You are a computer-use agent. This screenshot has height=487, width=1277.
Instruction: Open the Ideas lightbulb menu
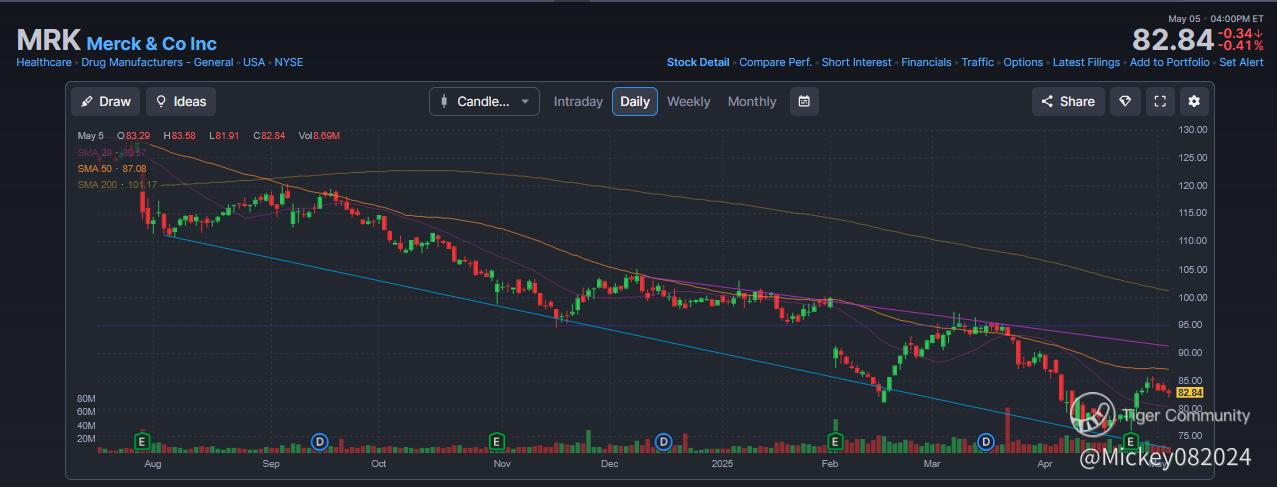(181, 102)
